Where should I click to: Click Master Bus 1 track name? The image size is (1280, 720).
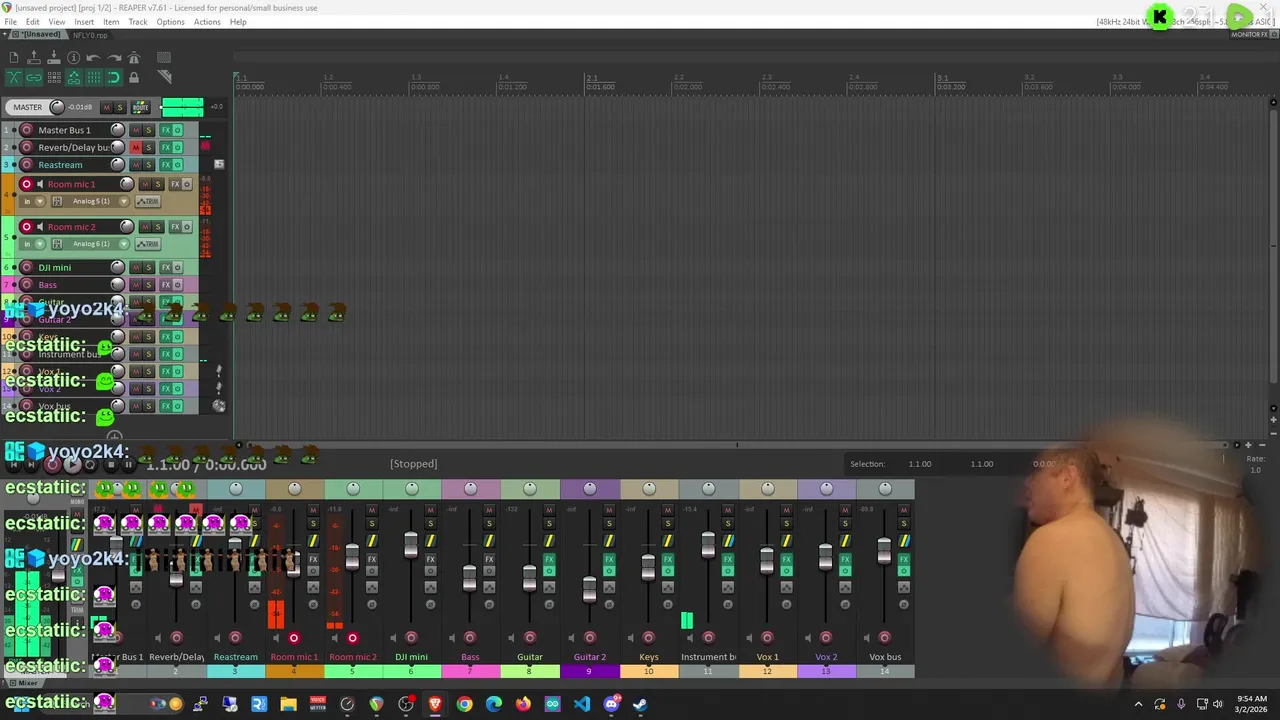point(64,130)
